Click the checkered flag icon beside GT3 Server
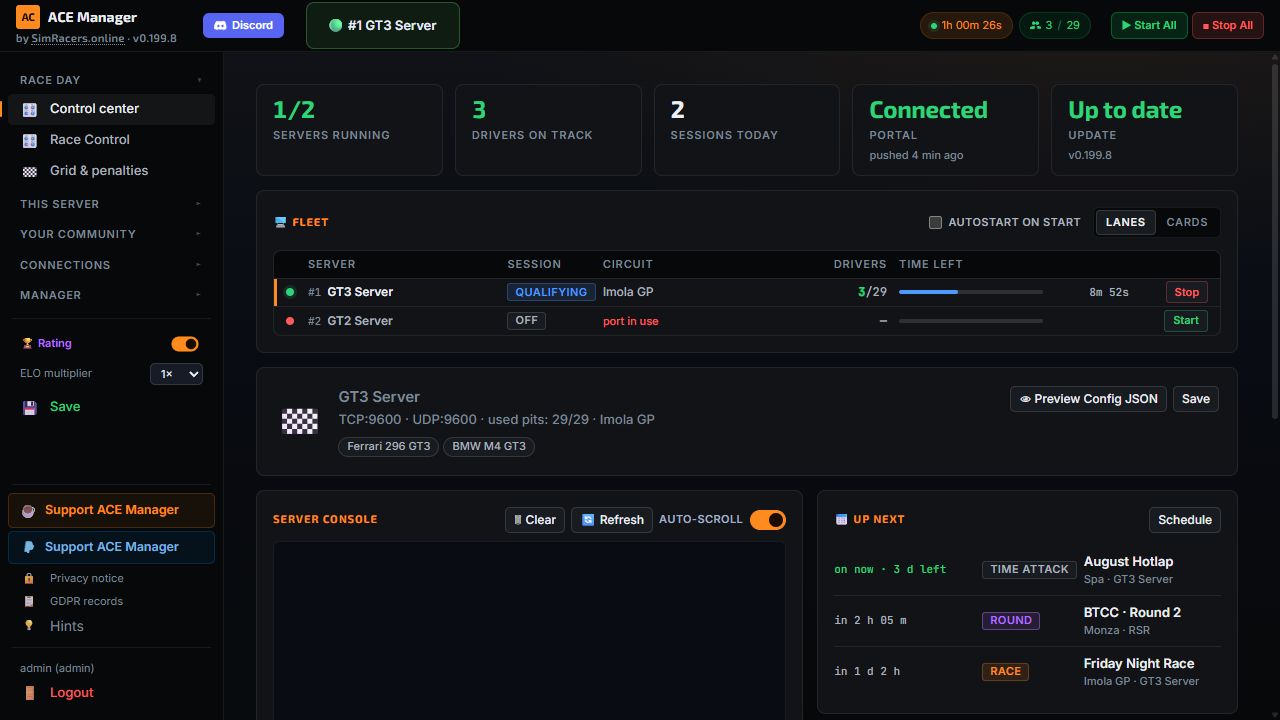This screenshot has width=1280, height=720. (x=299, y=421)
